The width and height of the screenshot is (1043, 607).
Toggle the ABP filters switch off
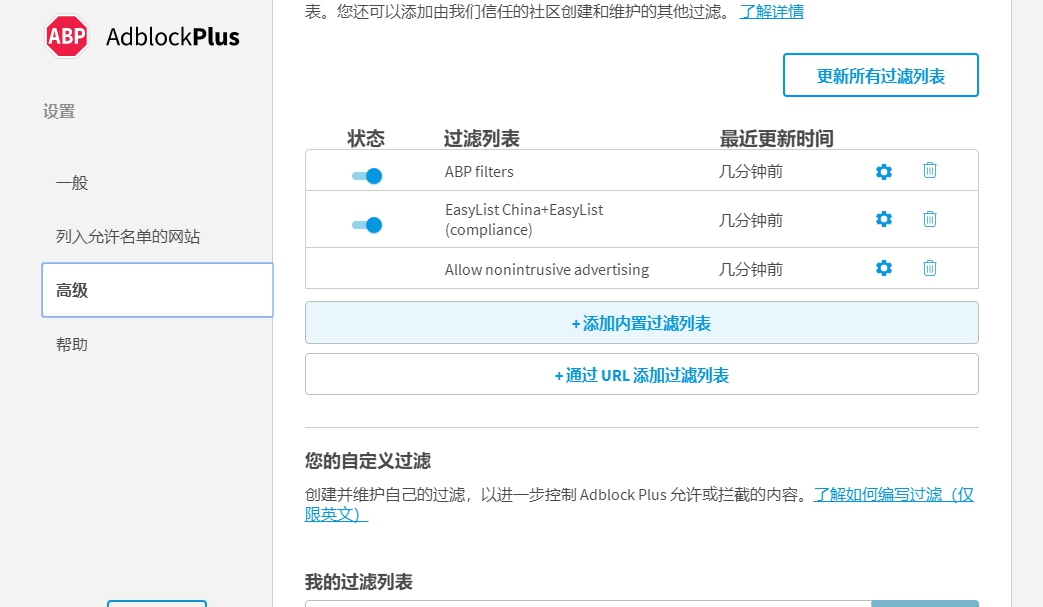[367, 176]
